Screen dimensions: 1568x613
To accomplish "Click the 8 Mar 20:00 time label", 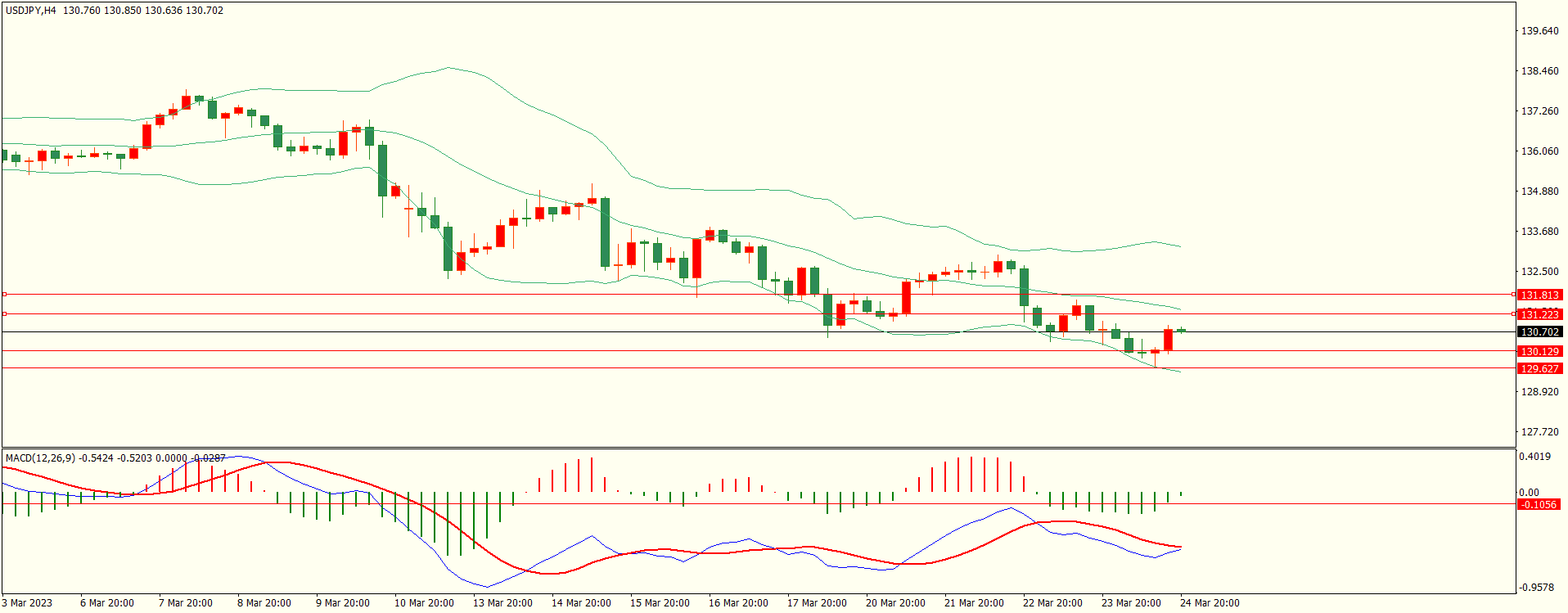I will click(264, 603).
